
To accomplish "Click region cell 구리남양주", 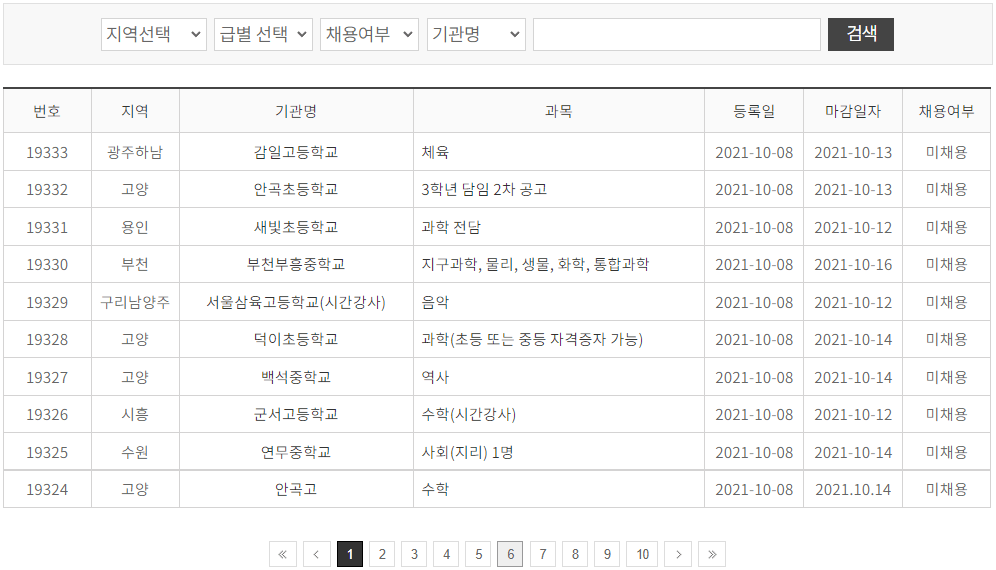I will coord(135,302).
